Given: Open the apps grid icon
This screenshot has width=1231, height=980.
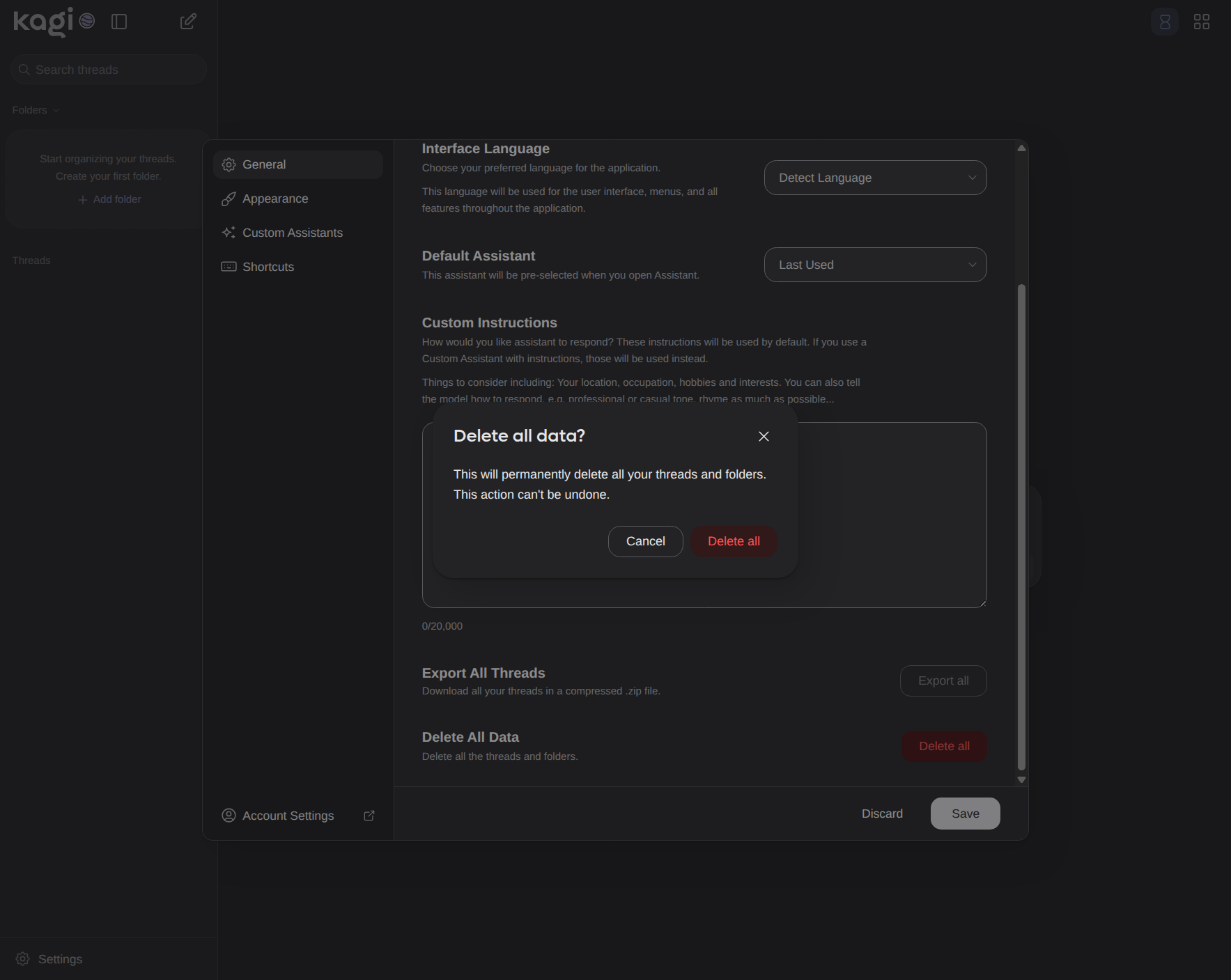Looking at the screenshot, I should point(1202,22).
